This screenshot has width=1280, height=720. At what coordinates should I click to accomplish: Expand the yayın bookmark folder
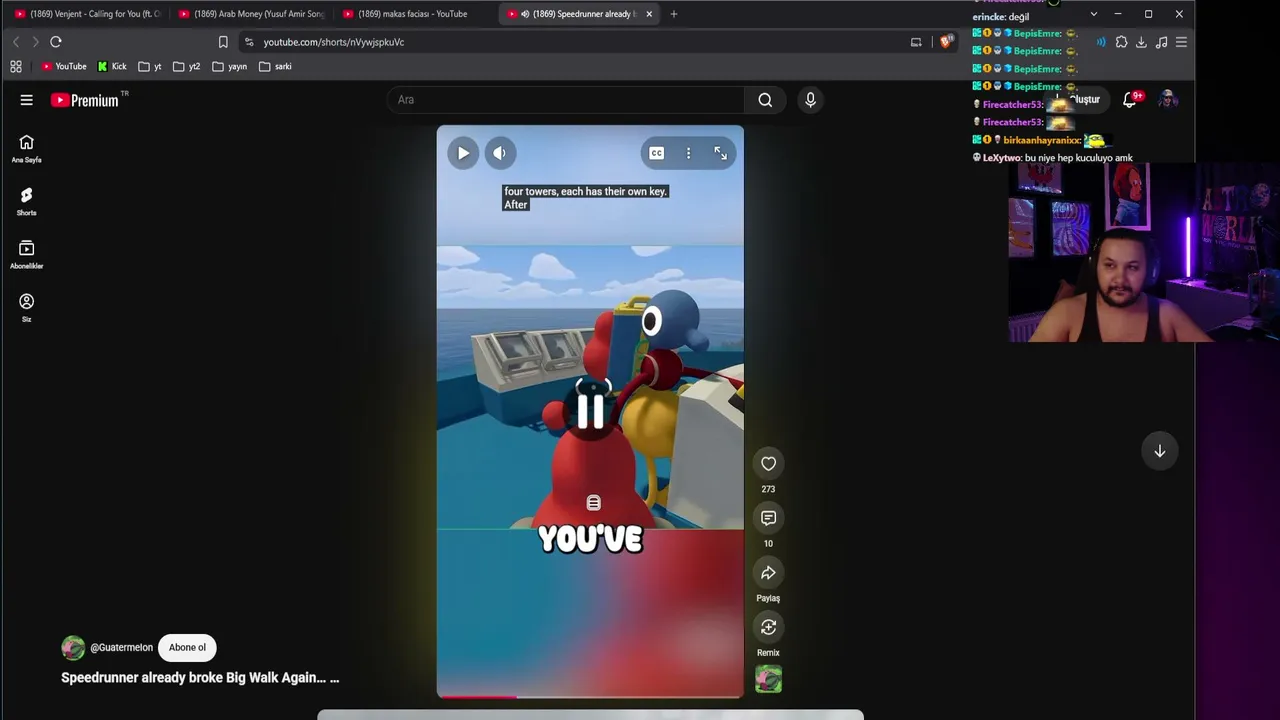[230, 67]
